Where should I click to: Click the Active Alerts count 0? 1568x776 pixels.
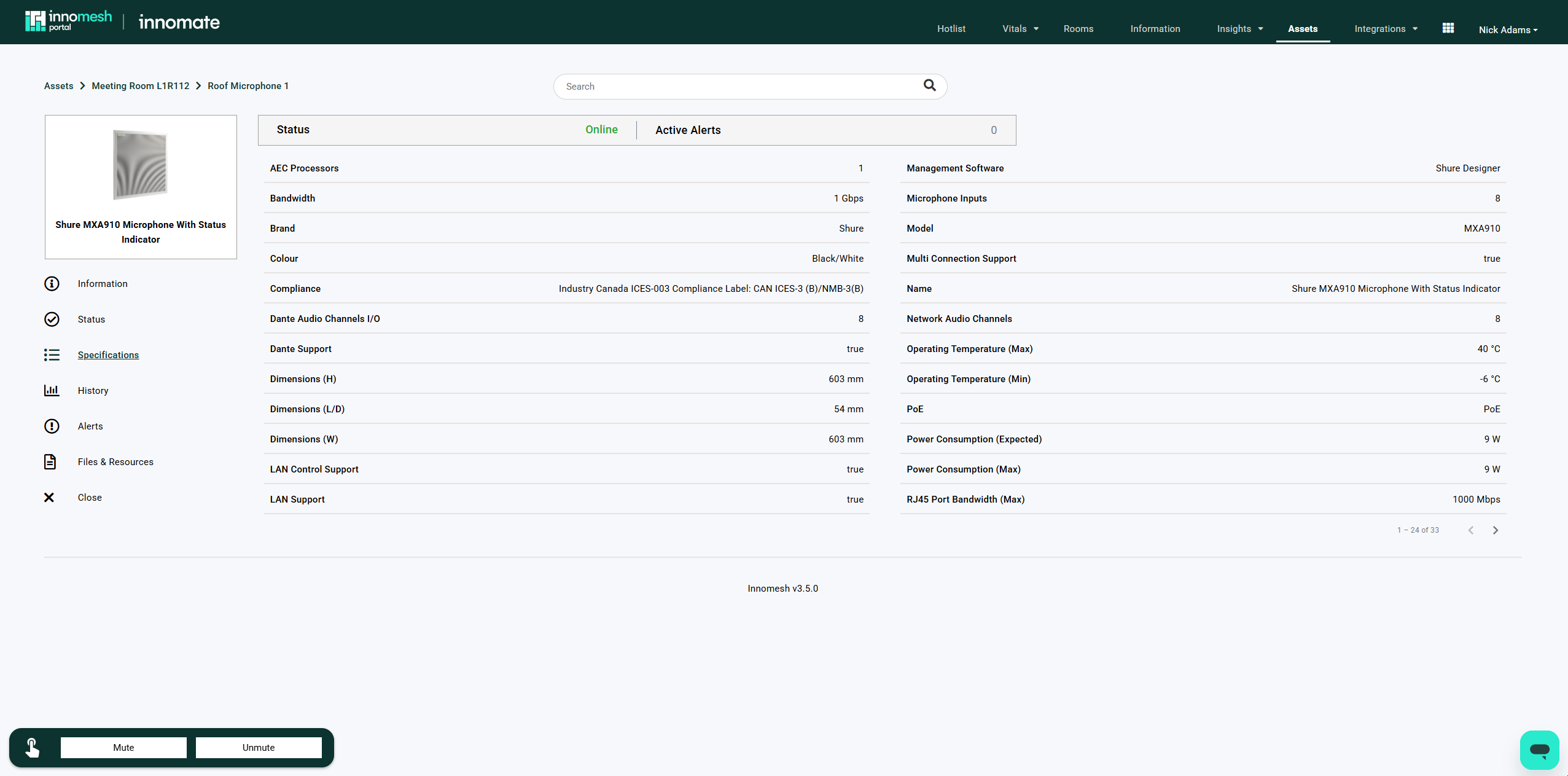click(994, 130)
